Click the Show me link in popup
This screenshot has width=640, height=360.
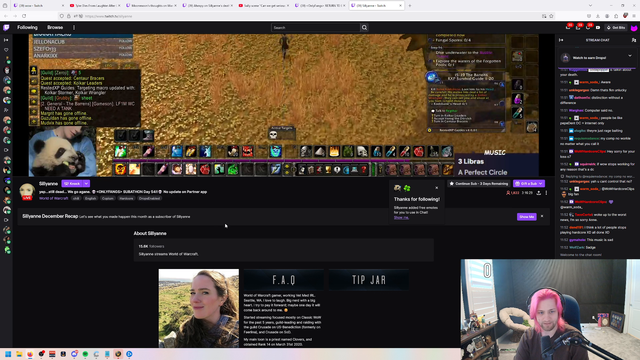point(401,218)
